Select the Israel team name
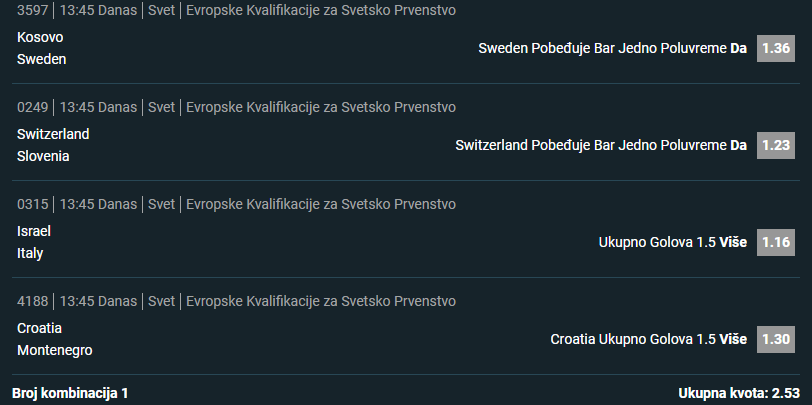 34,231
